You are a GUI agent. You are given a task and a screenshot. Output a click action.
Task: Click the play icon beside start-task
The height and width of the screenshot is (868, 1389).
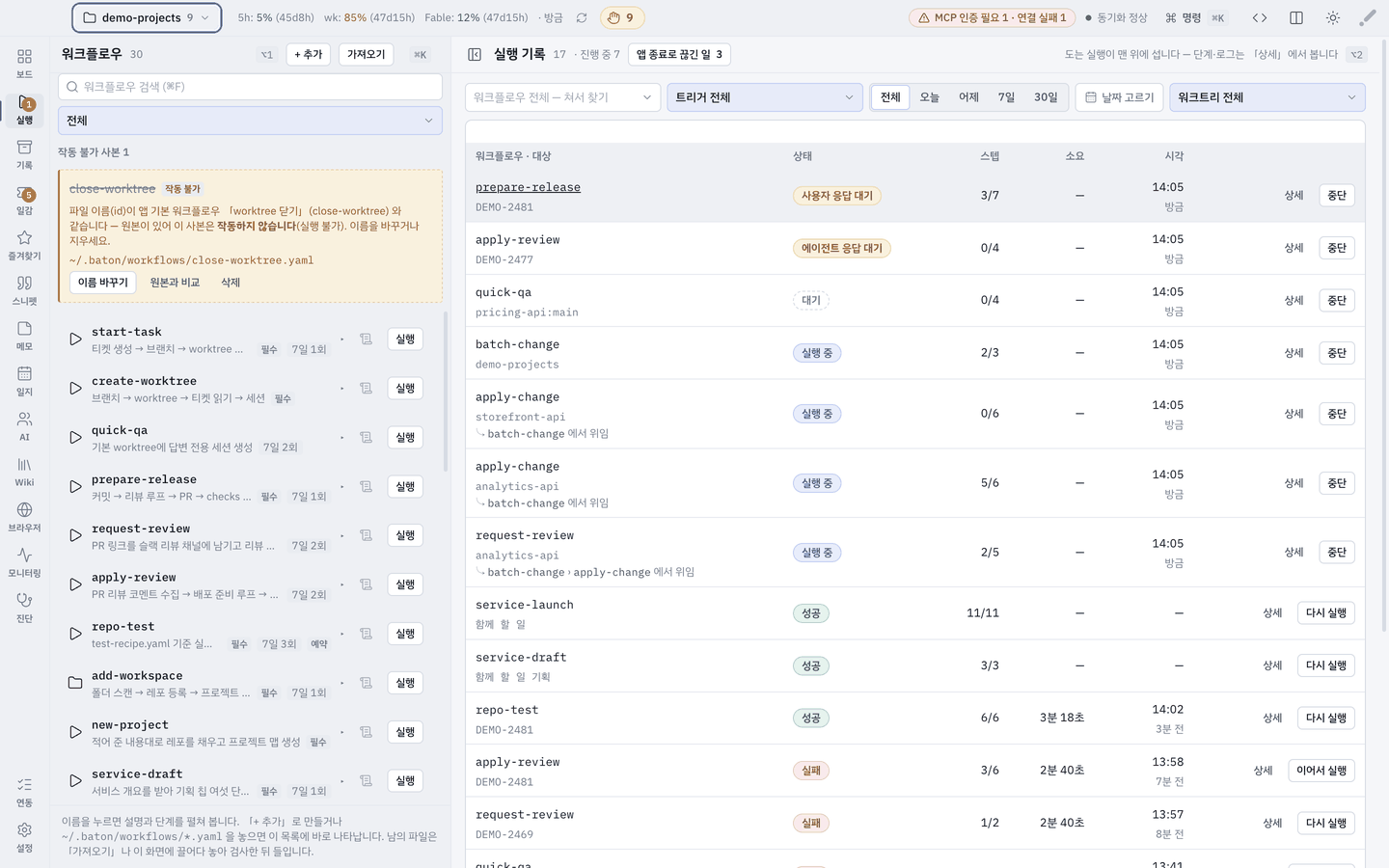(75, 339)
